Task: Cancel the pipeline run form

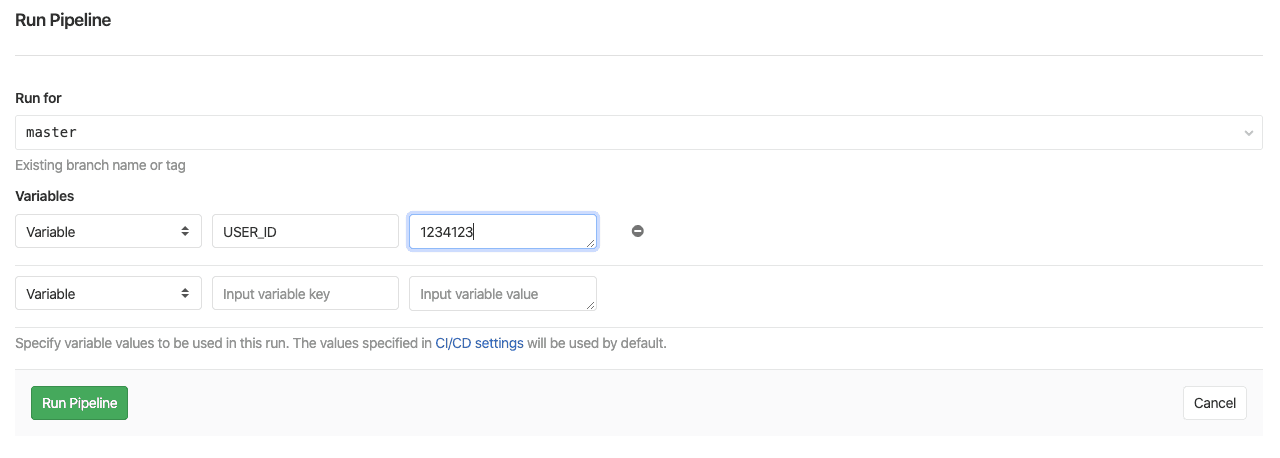Action: [1214, 403]
